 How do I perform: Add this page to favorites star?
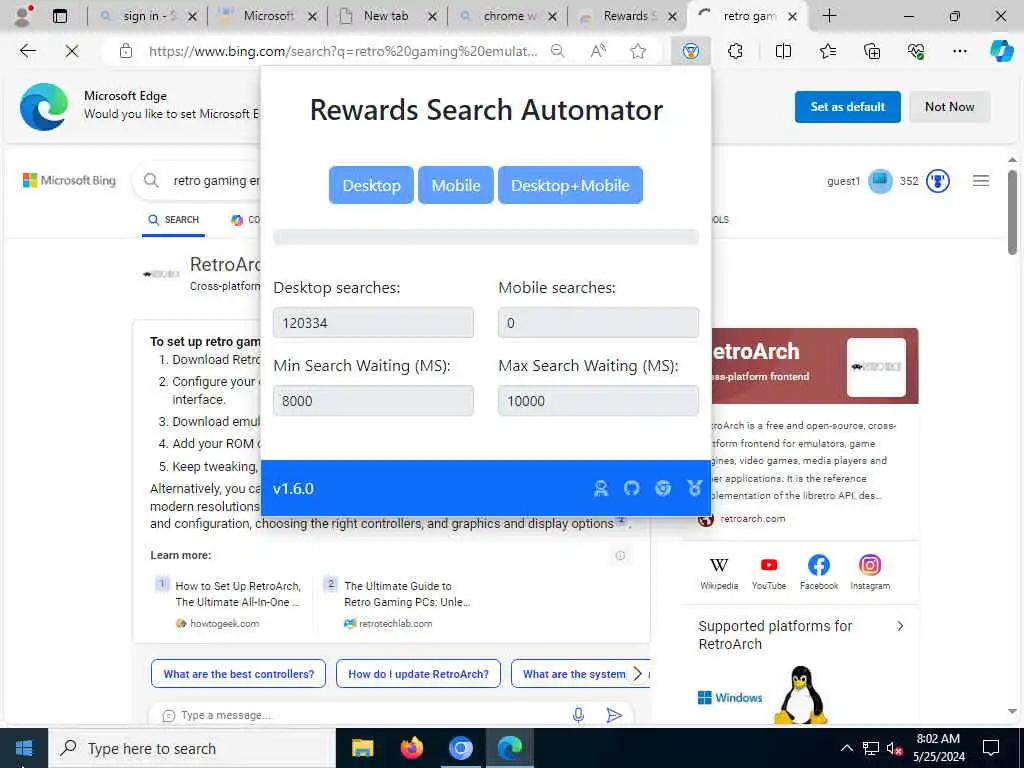pos(638,51)
